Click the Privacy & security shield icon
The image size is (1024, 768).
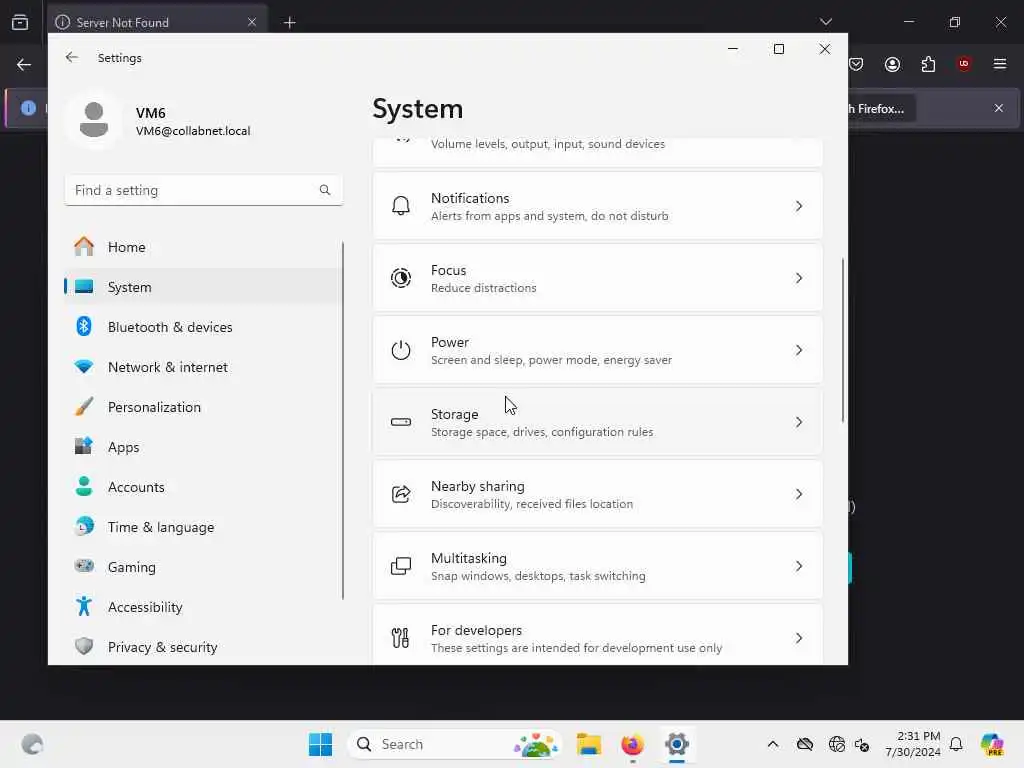click(84, 647)
